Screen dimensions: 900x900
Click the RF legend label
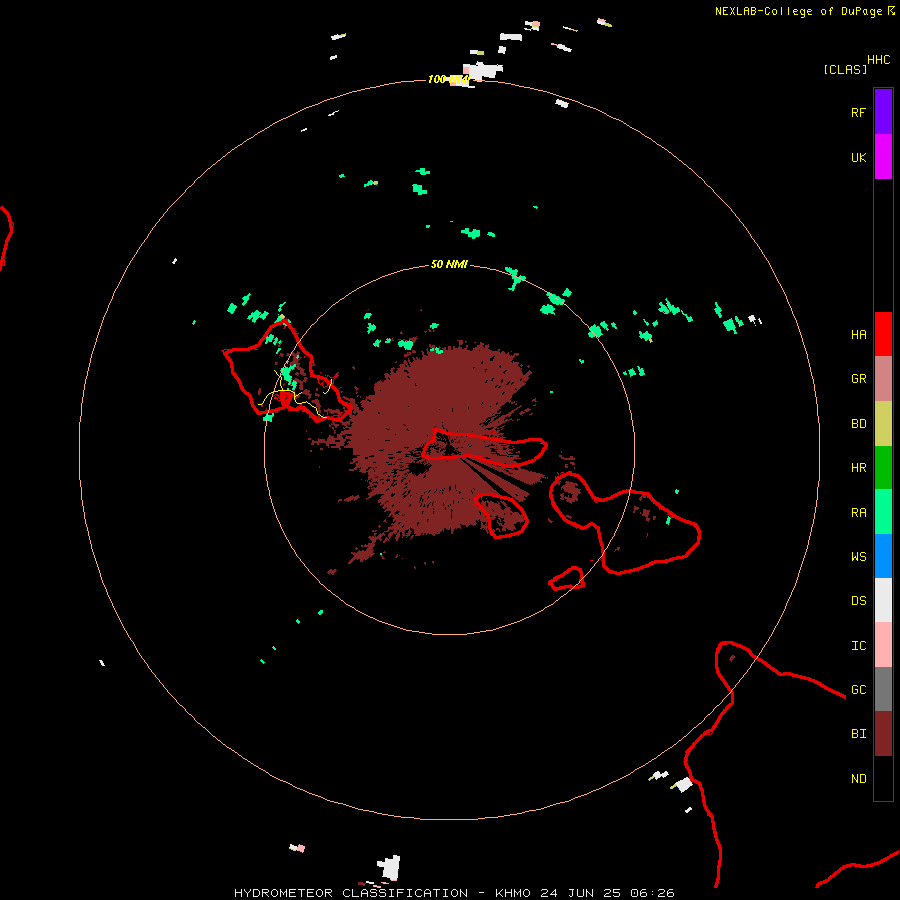(858, 112)
